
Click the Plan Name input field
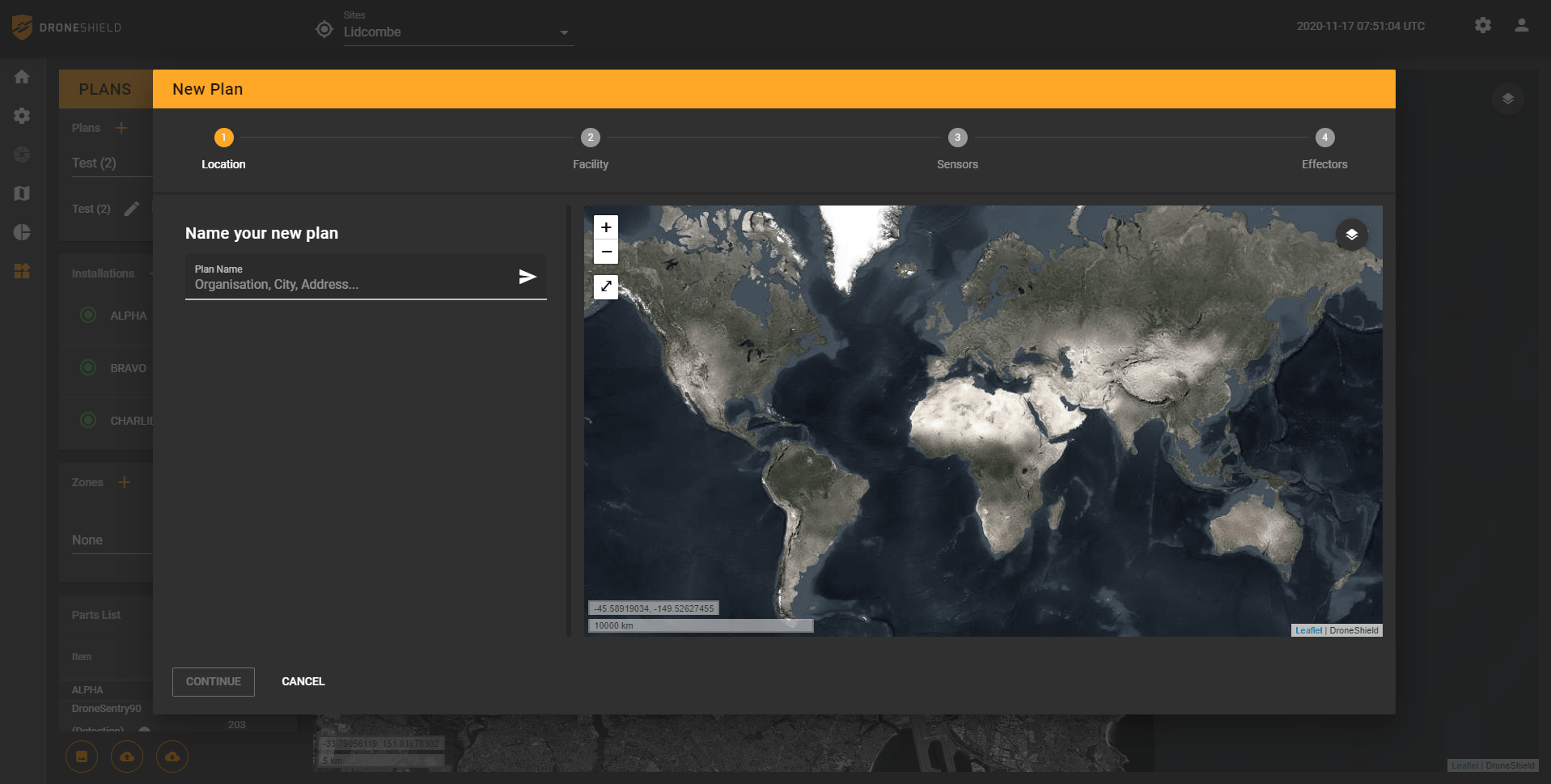348,284
